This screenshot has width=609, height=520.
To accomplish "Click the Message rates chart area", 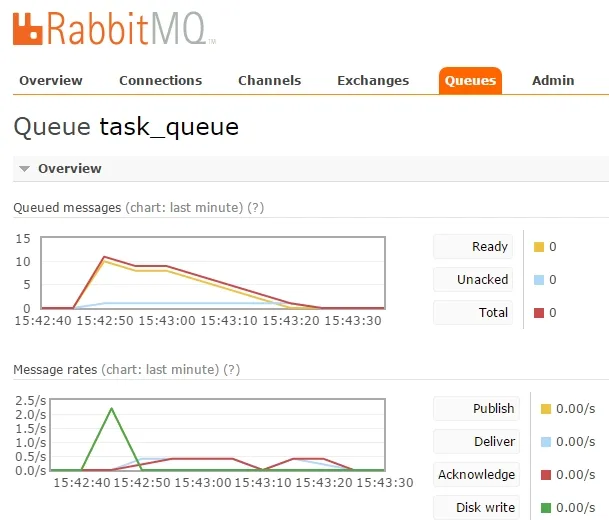I will (x=218, y=435).
